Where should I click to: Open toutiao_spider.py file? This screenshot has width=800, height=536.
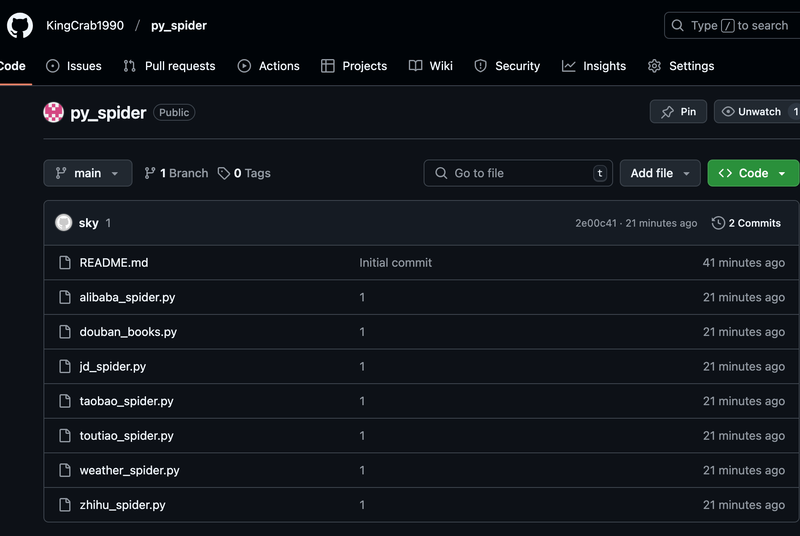tap(127, 436)
